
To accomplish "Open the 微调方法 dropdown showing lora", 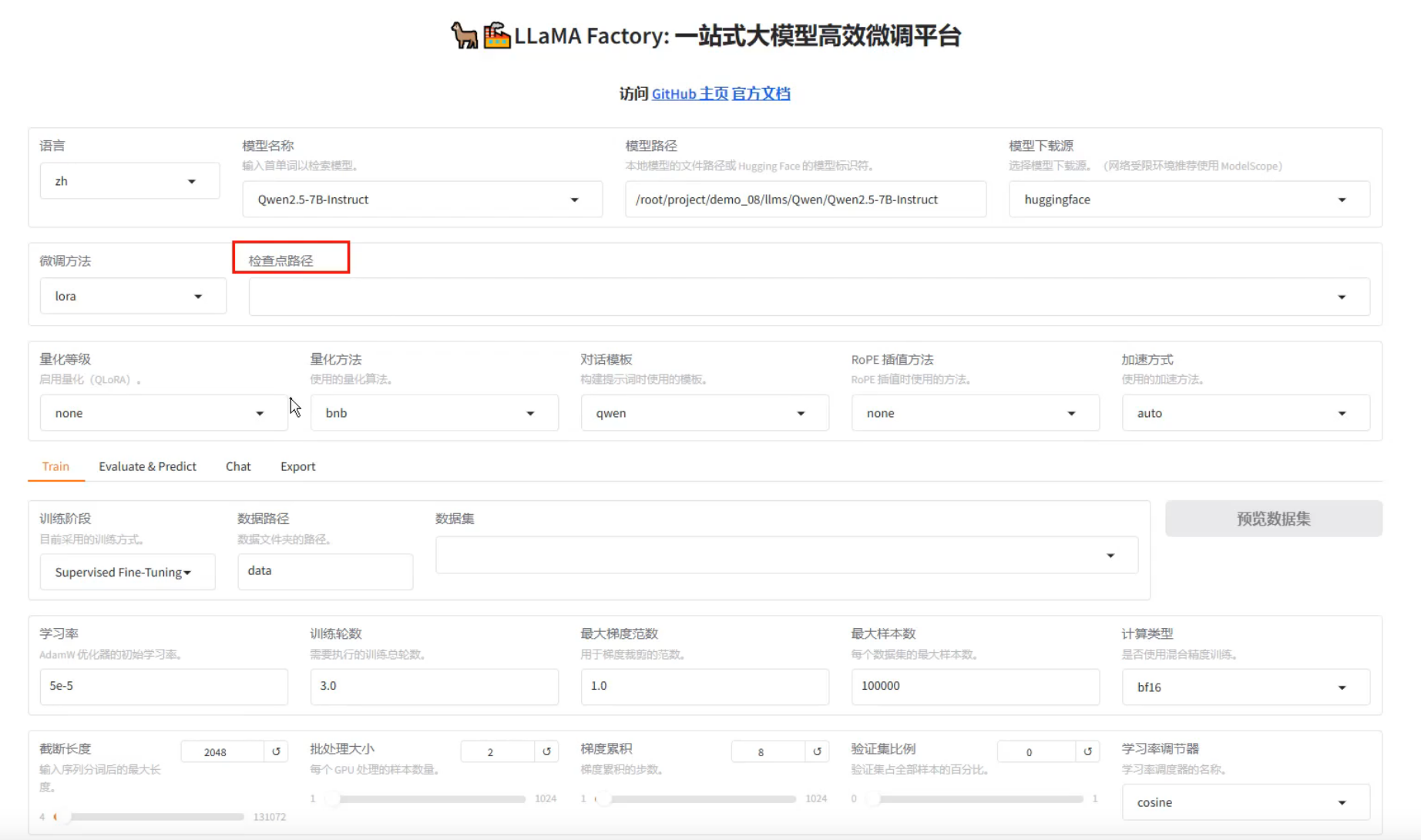I will coord(133,296).
